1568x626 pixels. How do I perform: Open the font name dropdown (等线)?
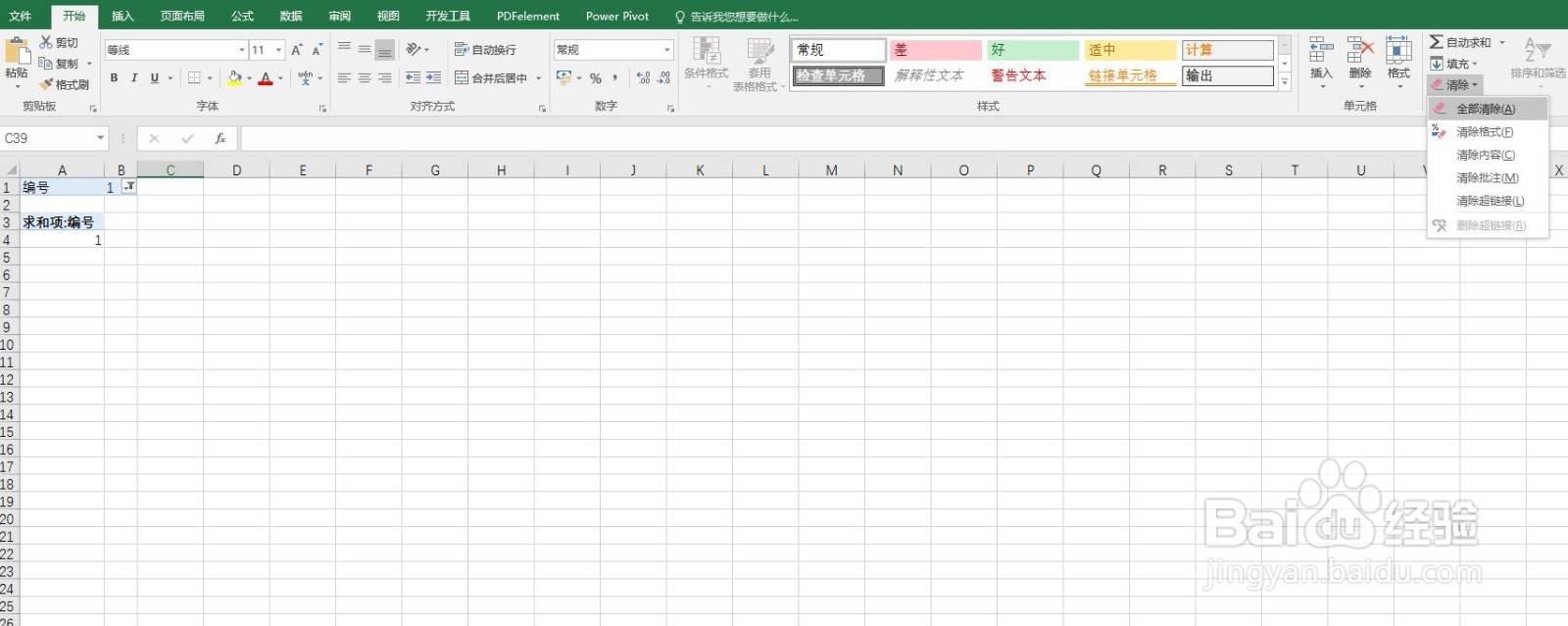(x=242, y=50)
